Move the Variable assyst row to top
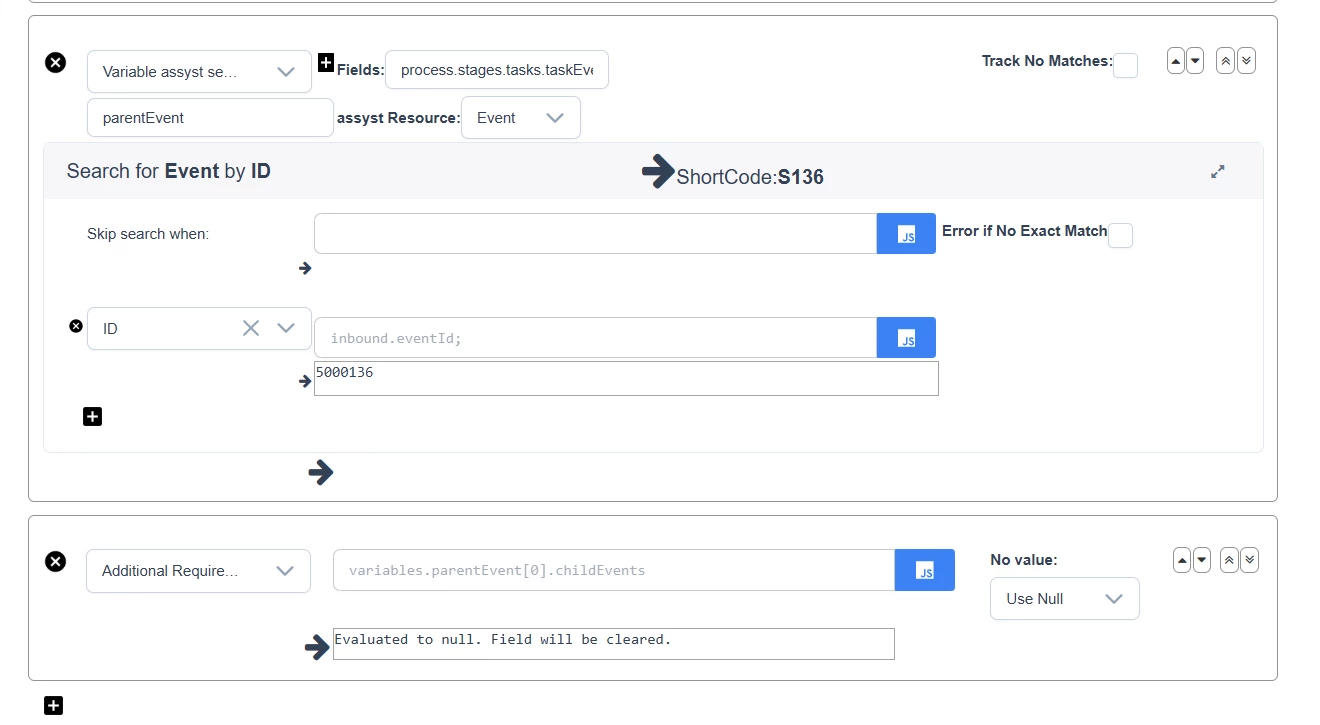 pyautogui.click(x=1225, y=61)
